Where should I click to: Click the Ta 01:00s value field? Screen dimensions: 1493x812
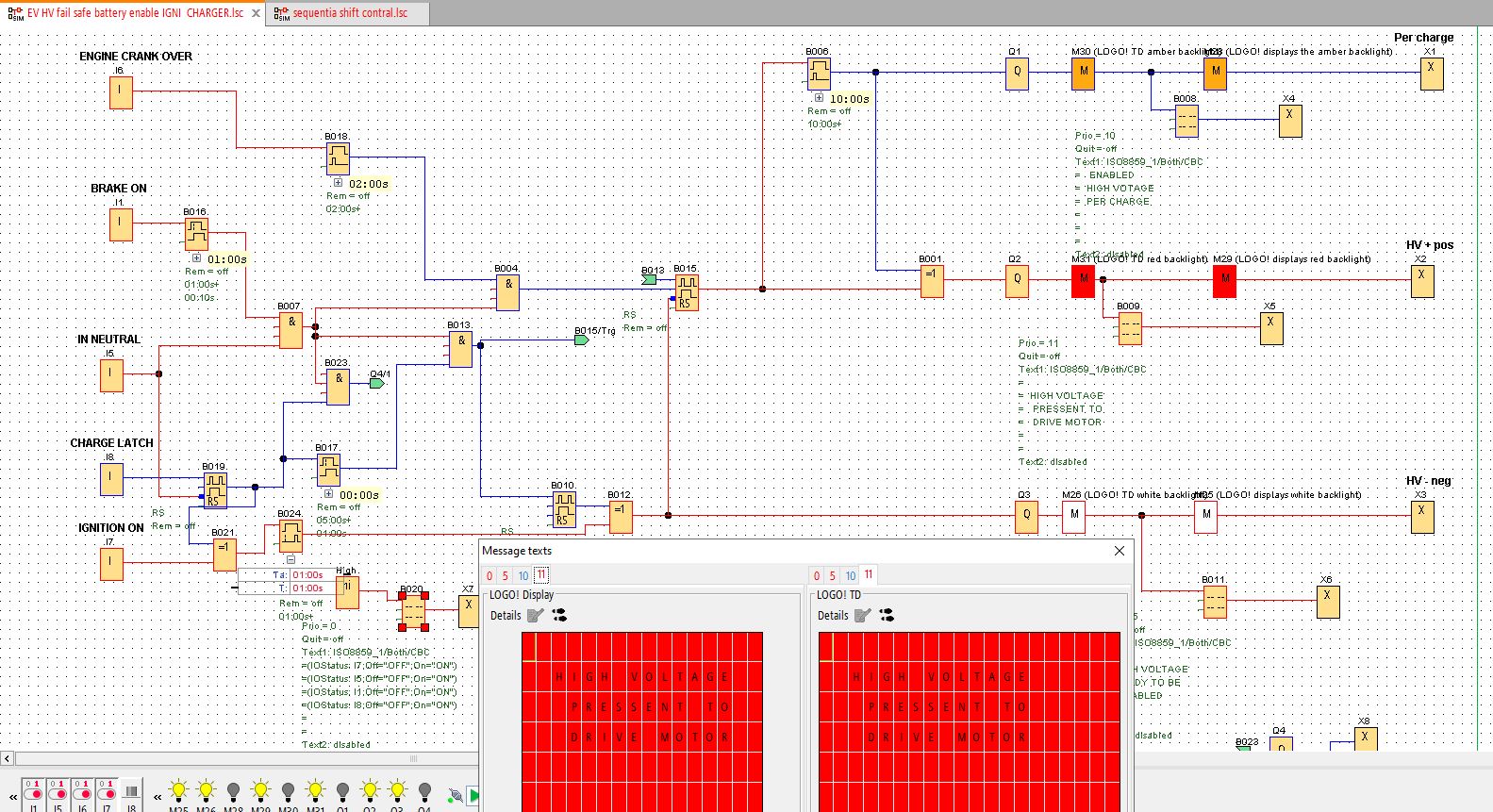point(307,574)
